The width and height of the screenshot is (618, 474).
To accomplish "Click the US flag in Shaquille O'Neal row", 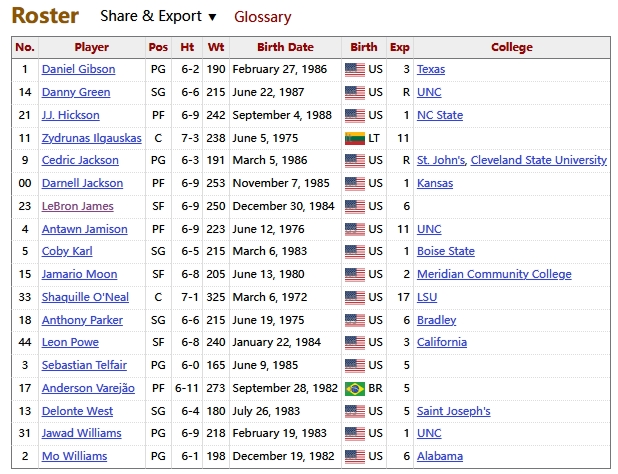I will 354,297.
